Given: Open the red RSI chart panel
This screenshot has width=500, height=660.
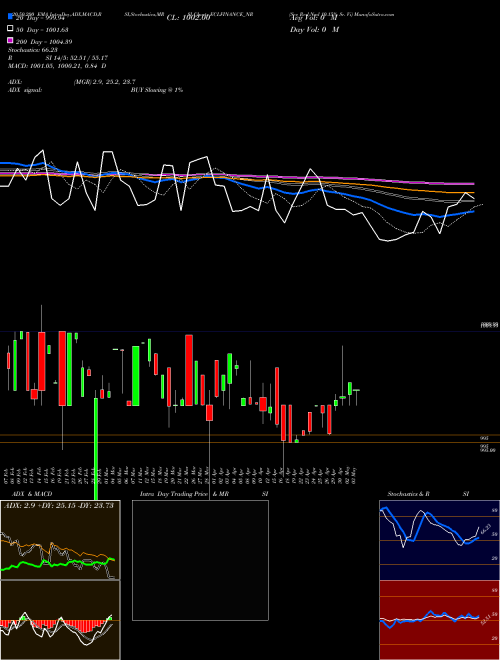Looking at the screenshot, I should click(439, 620).
